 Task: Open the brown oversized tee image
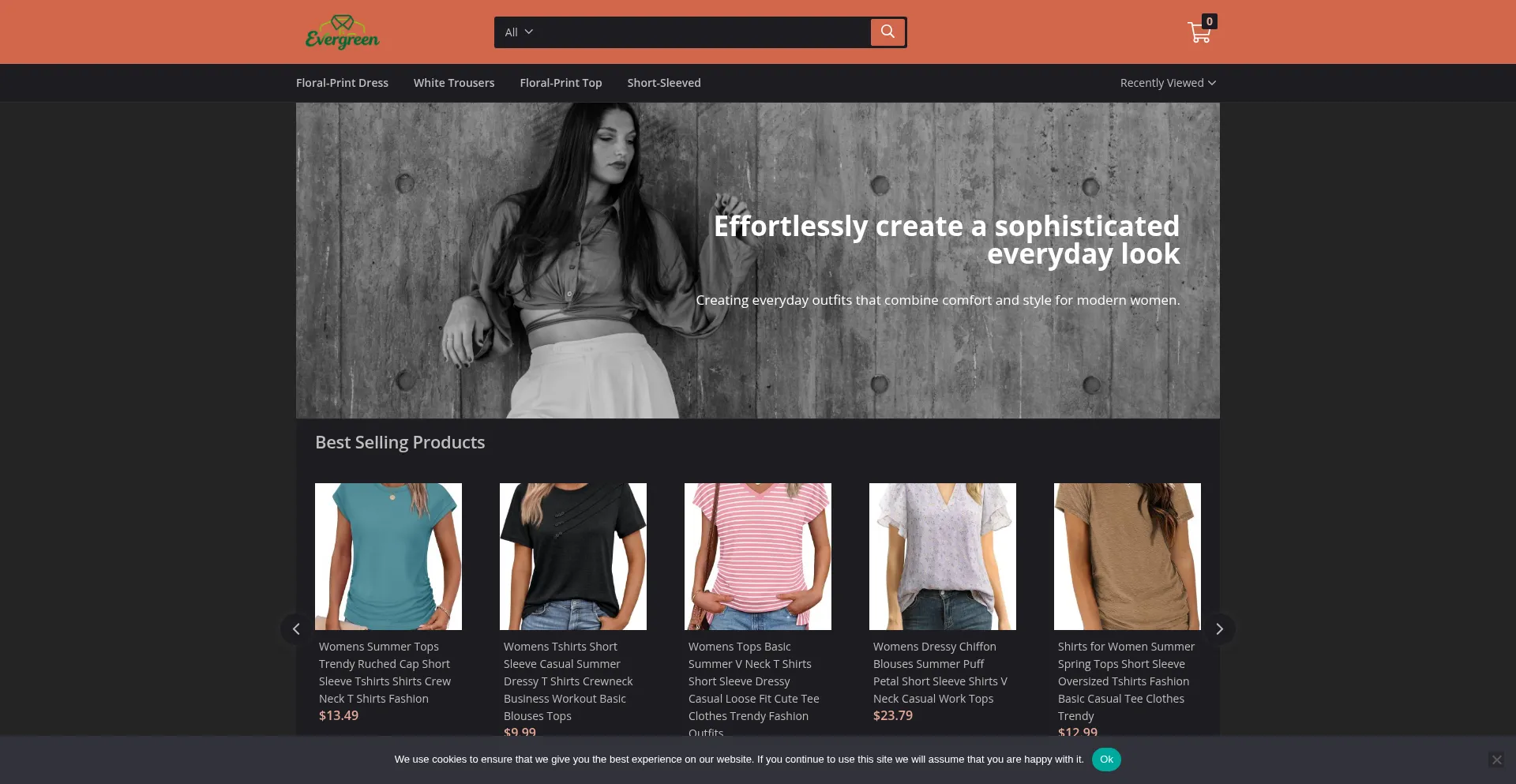pyautogui.click(x=1128, y=557)
